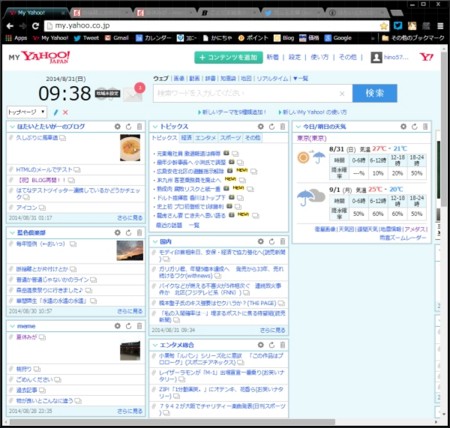Open the トップページ page selector dropdown
Image resolution: width=450 pixels, height=428 pixels.
pyautogui.click(x=27, y=112)
